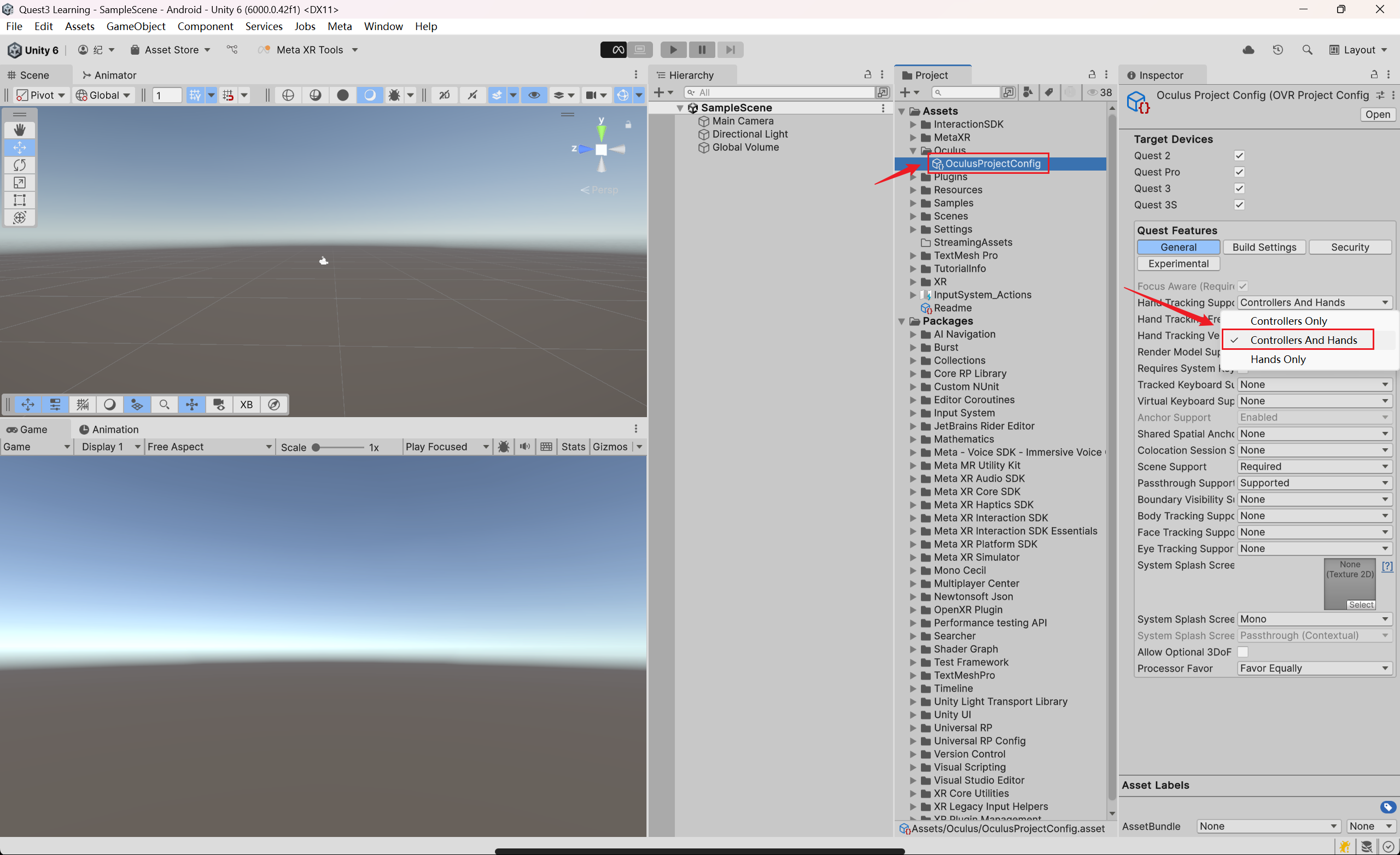The height and width of the screenshot is (855, 1400).
Task: Open the Play Focused dropdown
Action: [x=447, y=447]
